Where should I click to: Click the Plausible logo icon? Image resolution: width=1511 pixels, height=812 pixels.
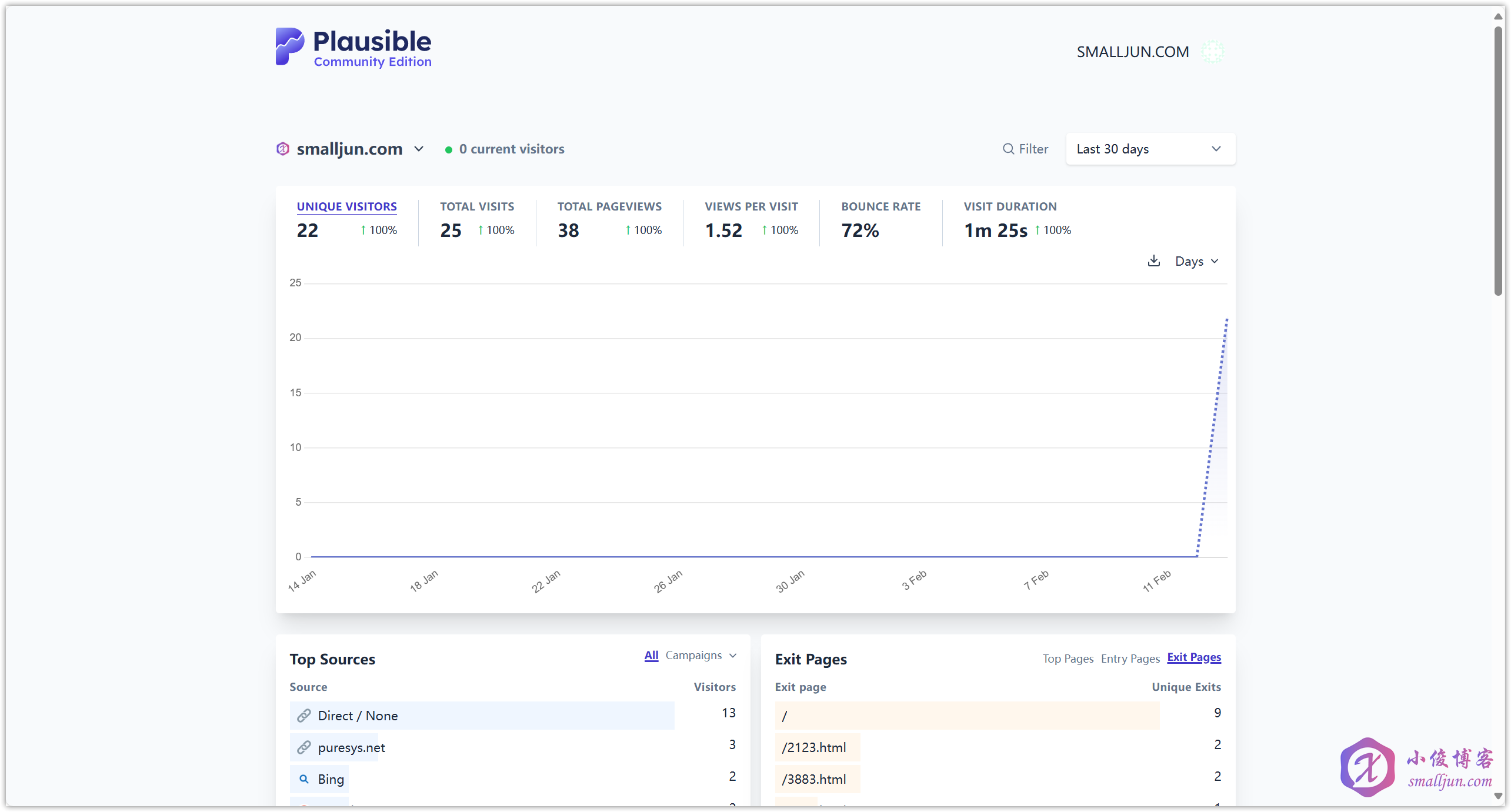pyautogui.click(x=290, y=46)
